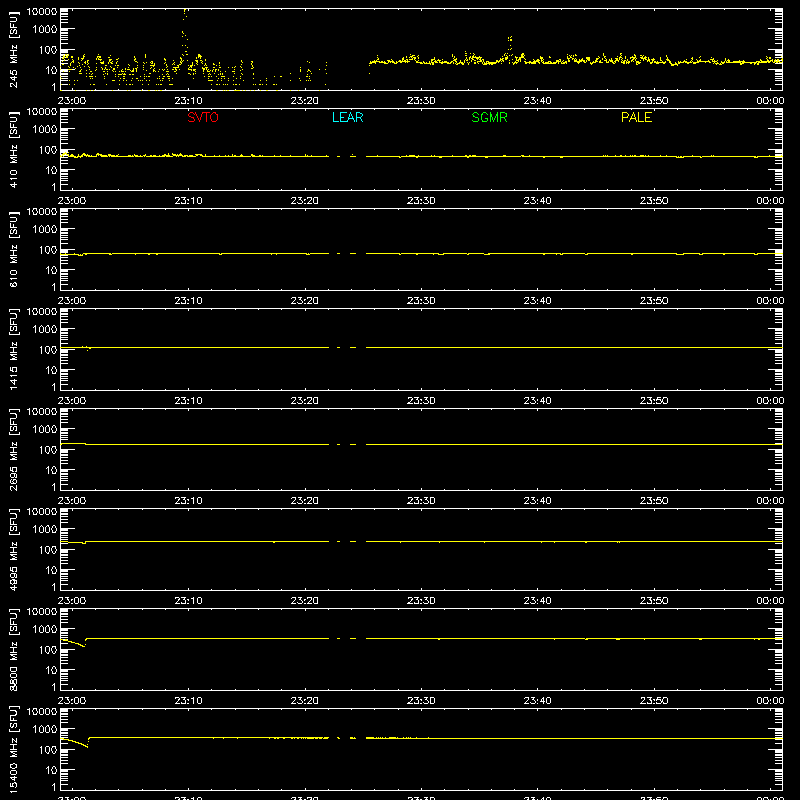Select the 245 MHz [SFU] axis label
The width and height of the screenshot is (800, 800).
tap(13, 49)
